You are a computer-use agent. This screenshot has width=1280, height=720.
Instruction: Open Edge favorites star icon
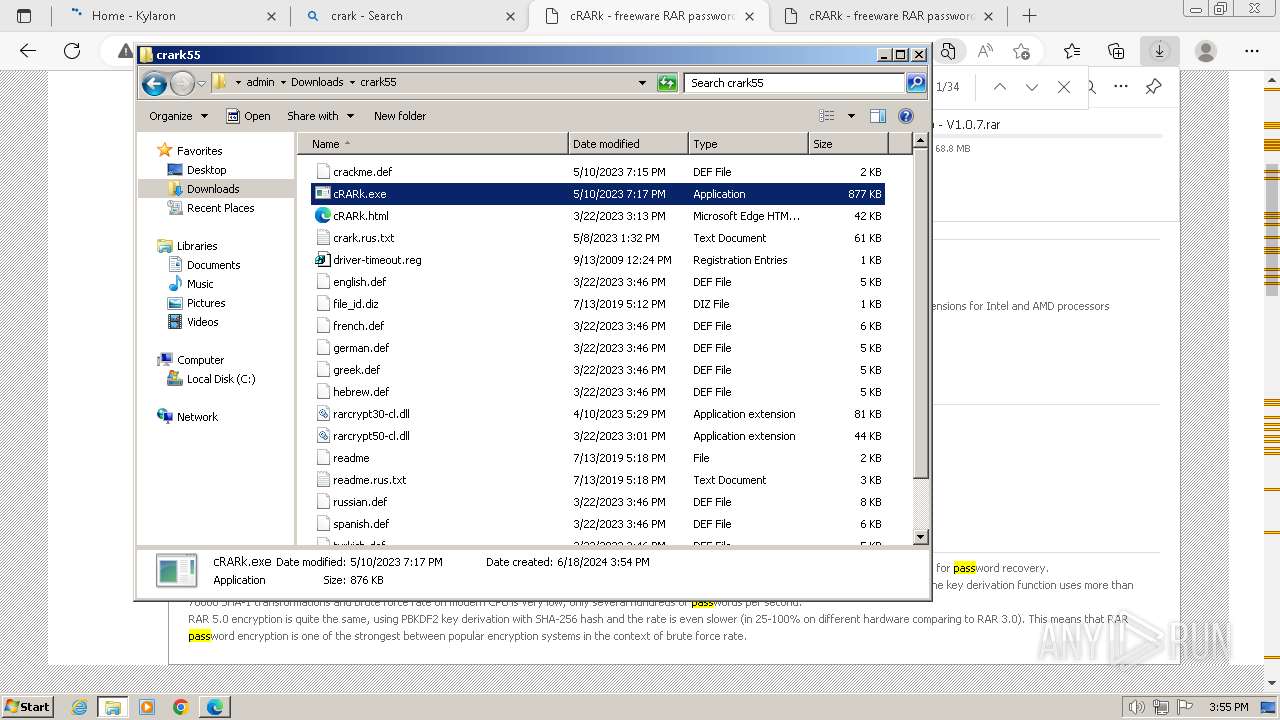pos(1072,51)
